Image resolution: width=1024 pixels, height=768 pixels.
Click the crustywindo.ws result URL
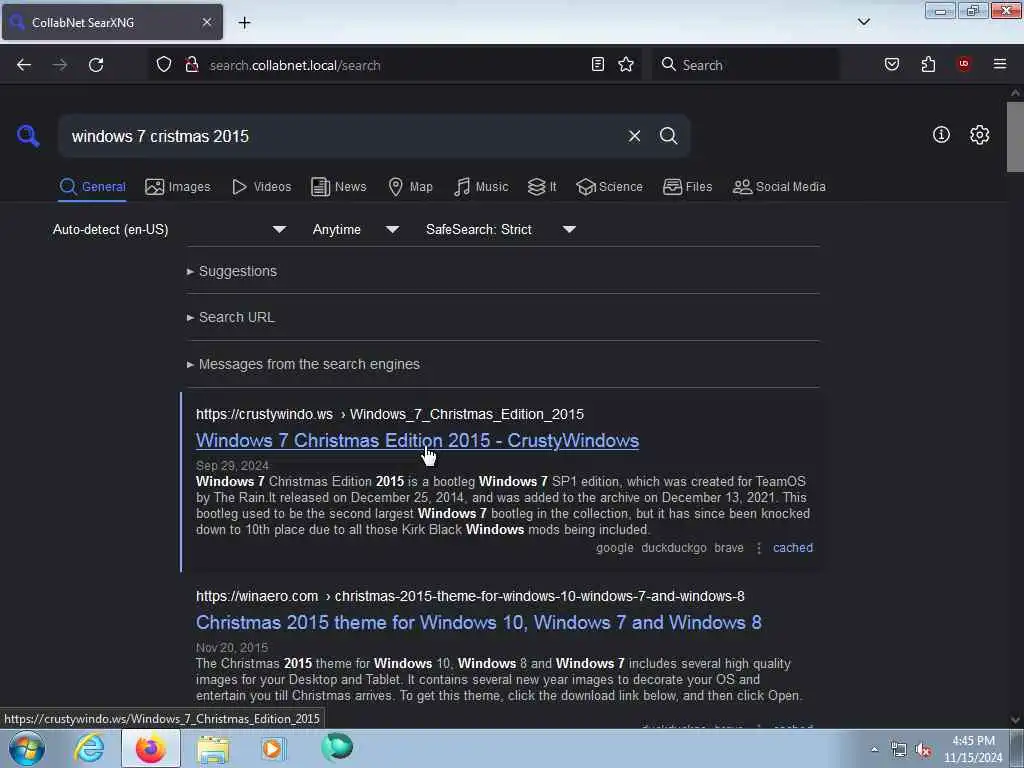(390, 414)
